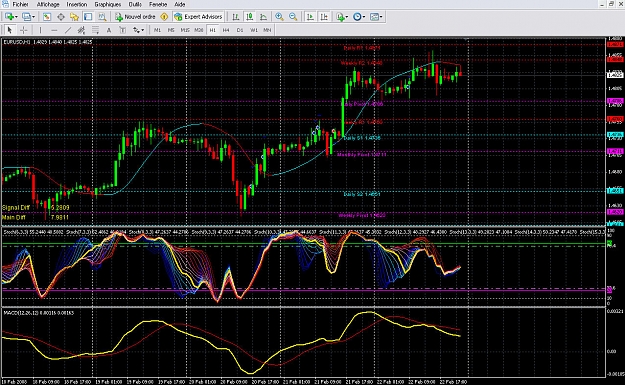The width and height of the screenshot is (625, 385).
Task: Select the H4 timeframe button
Action: (226, 30)
